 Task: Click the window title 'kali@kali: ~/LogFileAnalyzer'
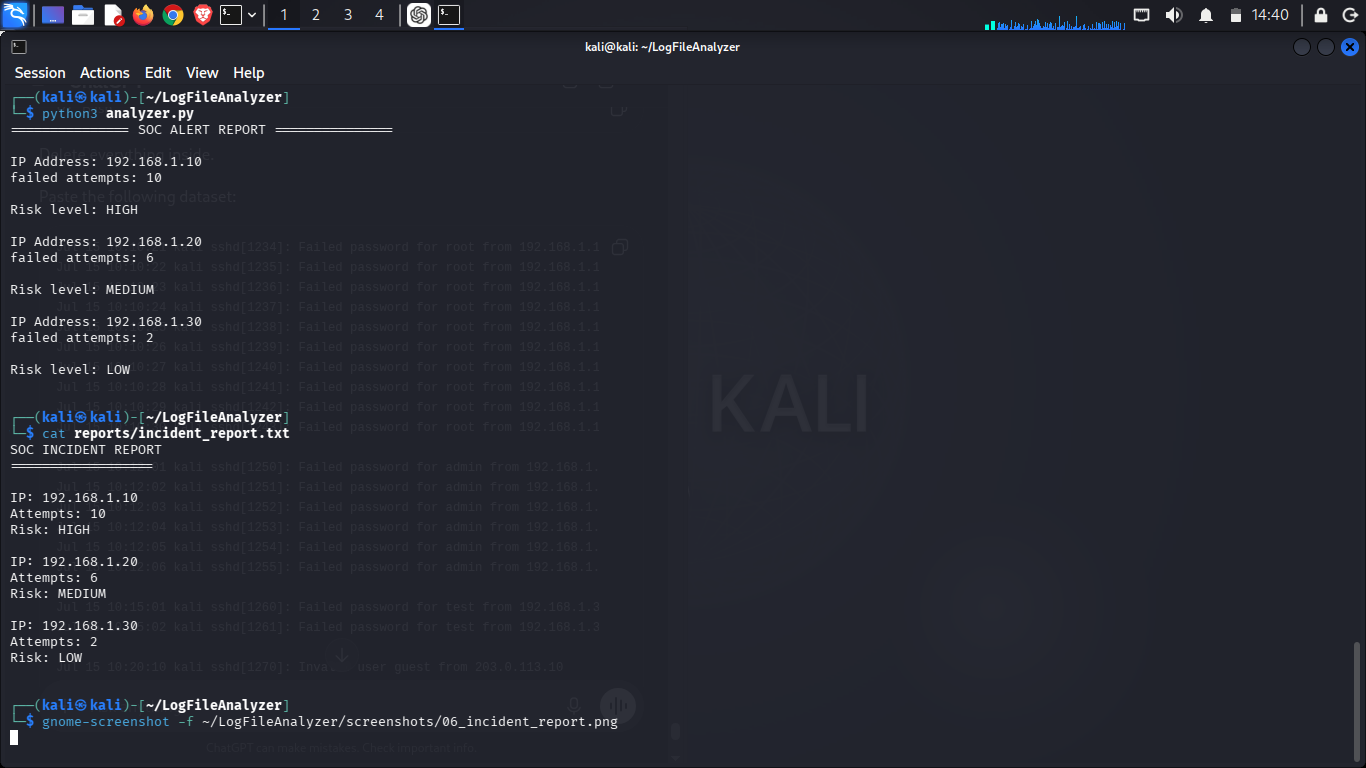point(662,47)
